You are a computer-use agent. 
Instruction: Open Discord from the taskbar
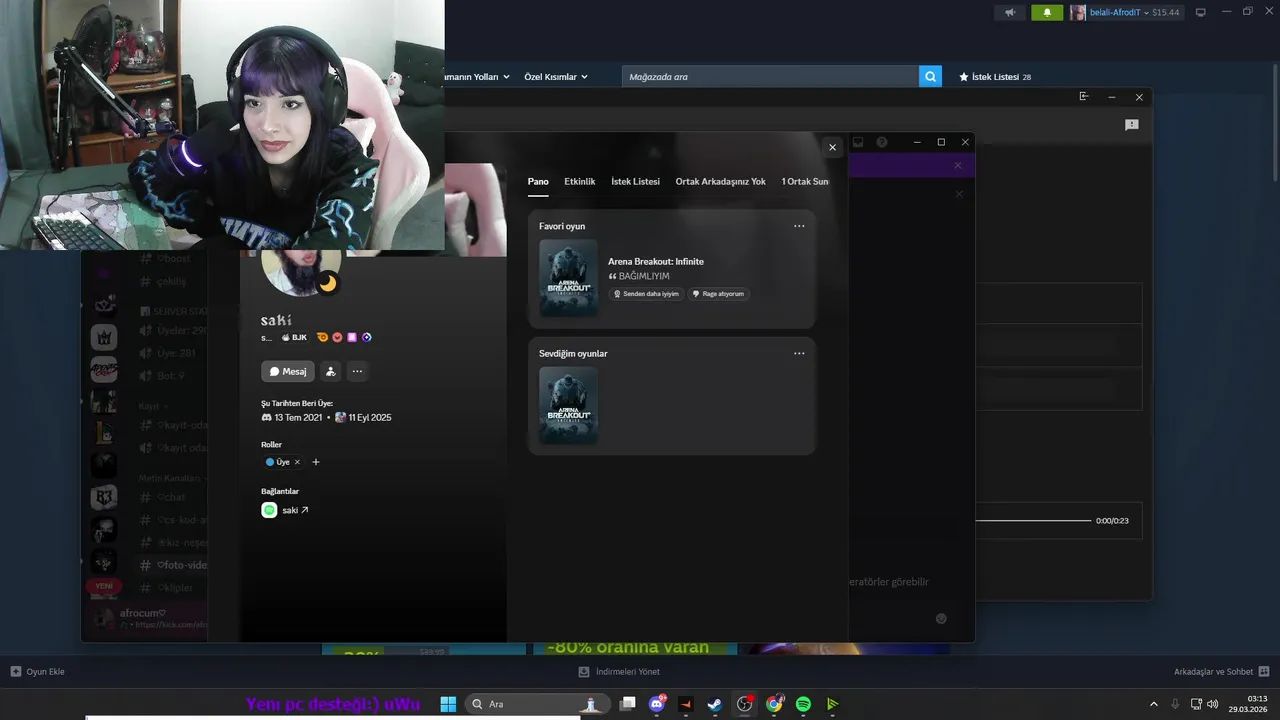[x=657, y=704]
